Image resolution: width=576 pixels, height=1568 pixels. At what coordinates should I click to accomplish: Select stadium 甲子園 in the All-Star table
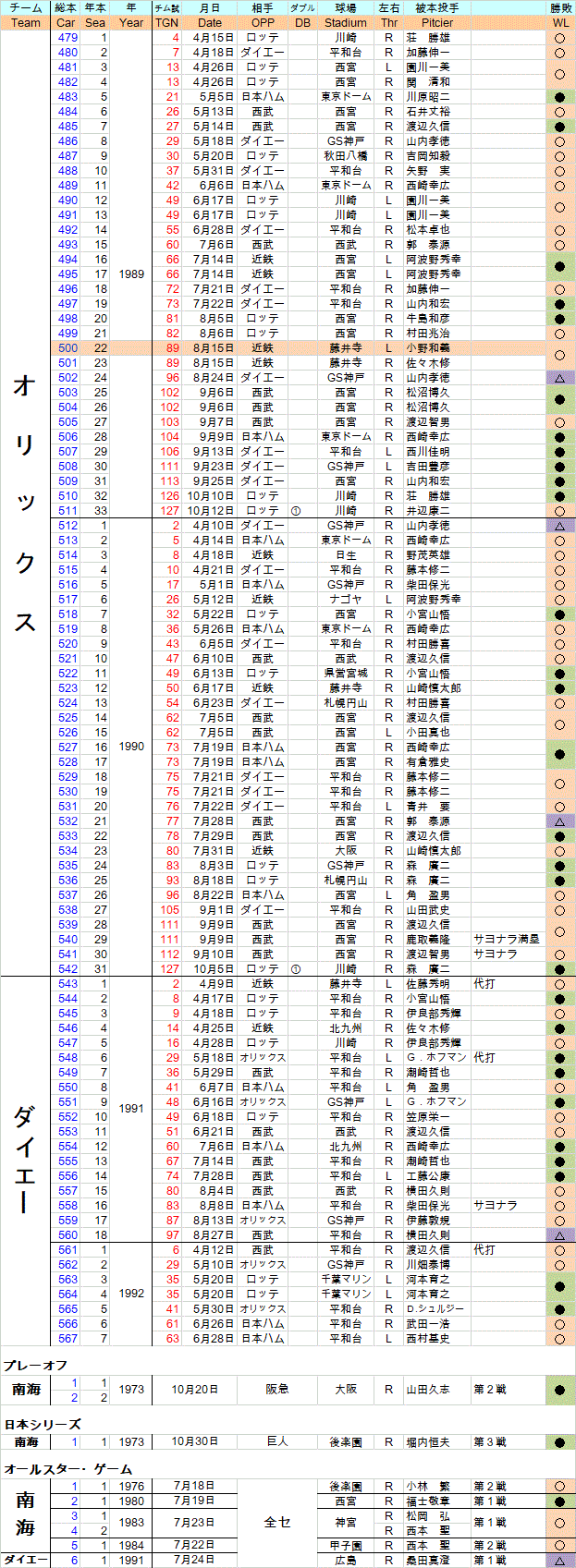pos(346,1546)
